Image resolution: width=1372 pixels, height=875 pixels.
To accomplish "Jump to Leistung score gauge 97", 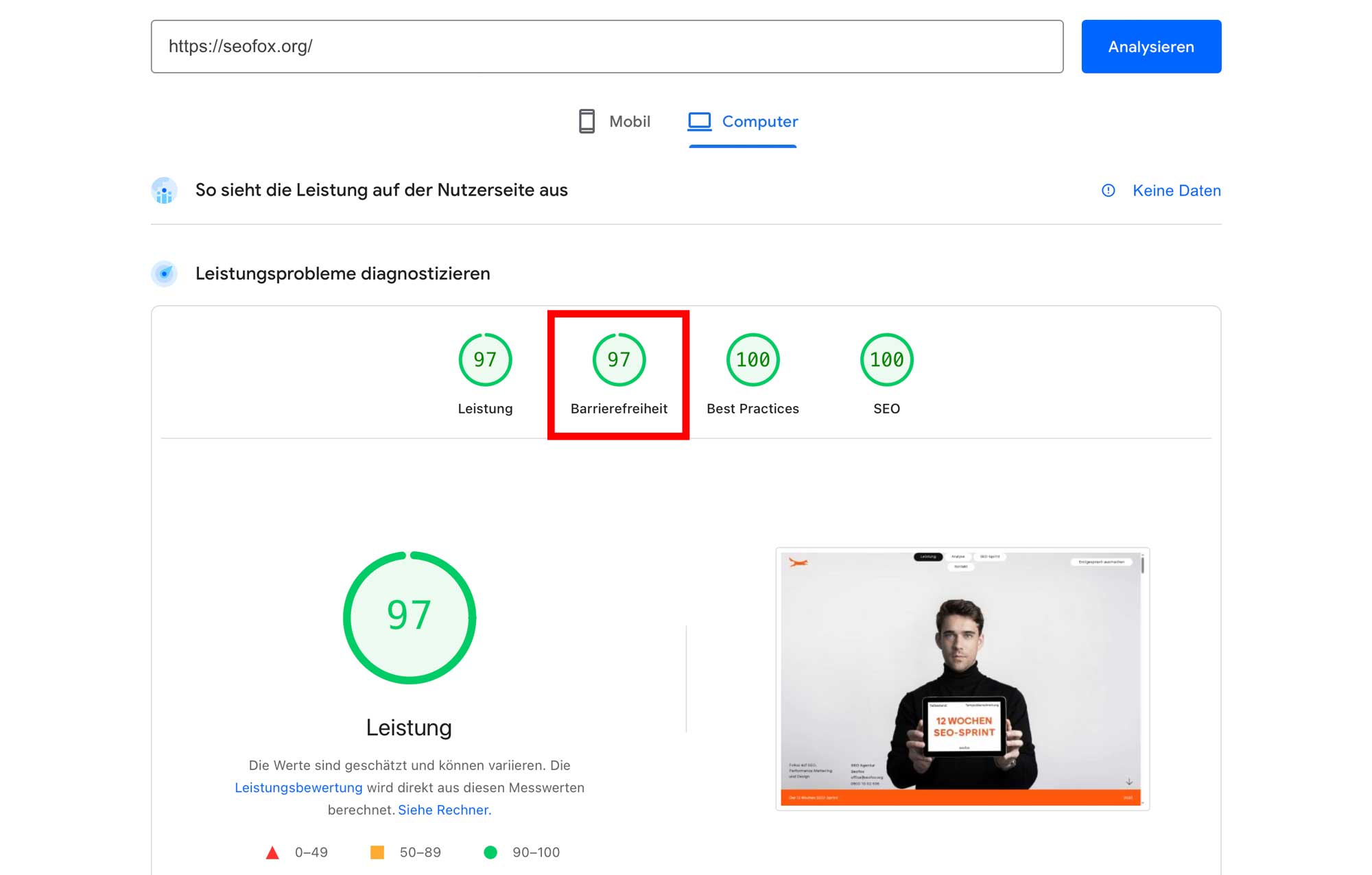I will coord(485,360).
